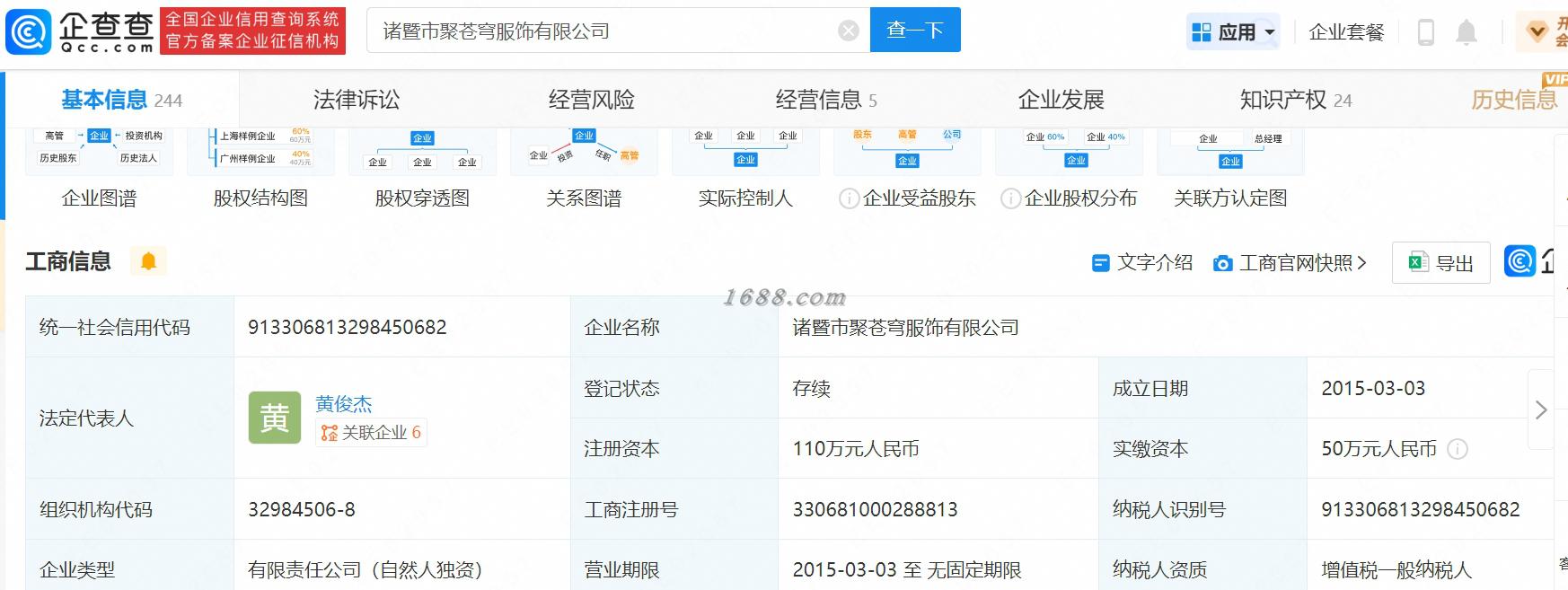Image resolution: width=1568 pixels, height=590 pixels.
Task: Open the 关联企业 6 link
Action: [370, 433]
